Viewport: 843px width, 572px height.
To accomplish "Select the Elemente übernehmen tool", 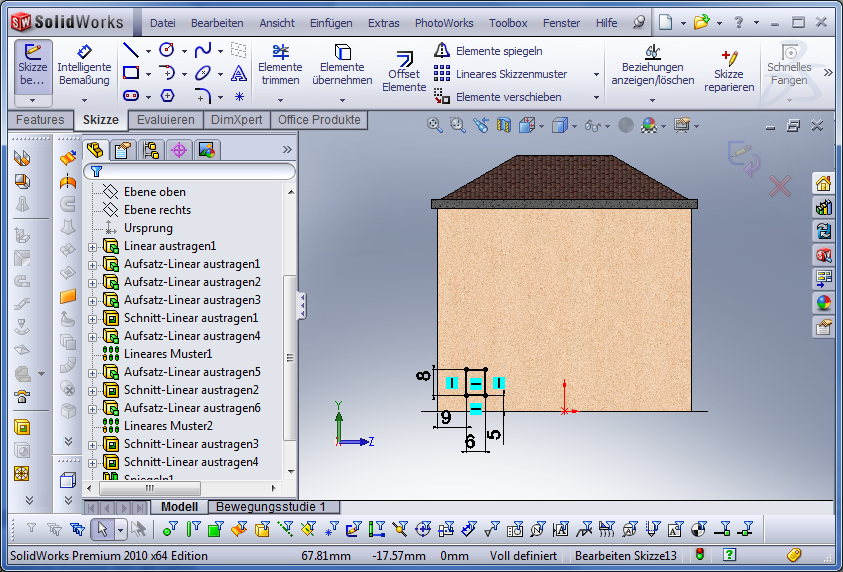I will point(342,66).
